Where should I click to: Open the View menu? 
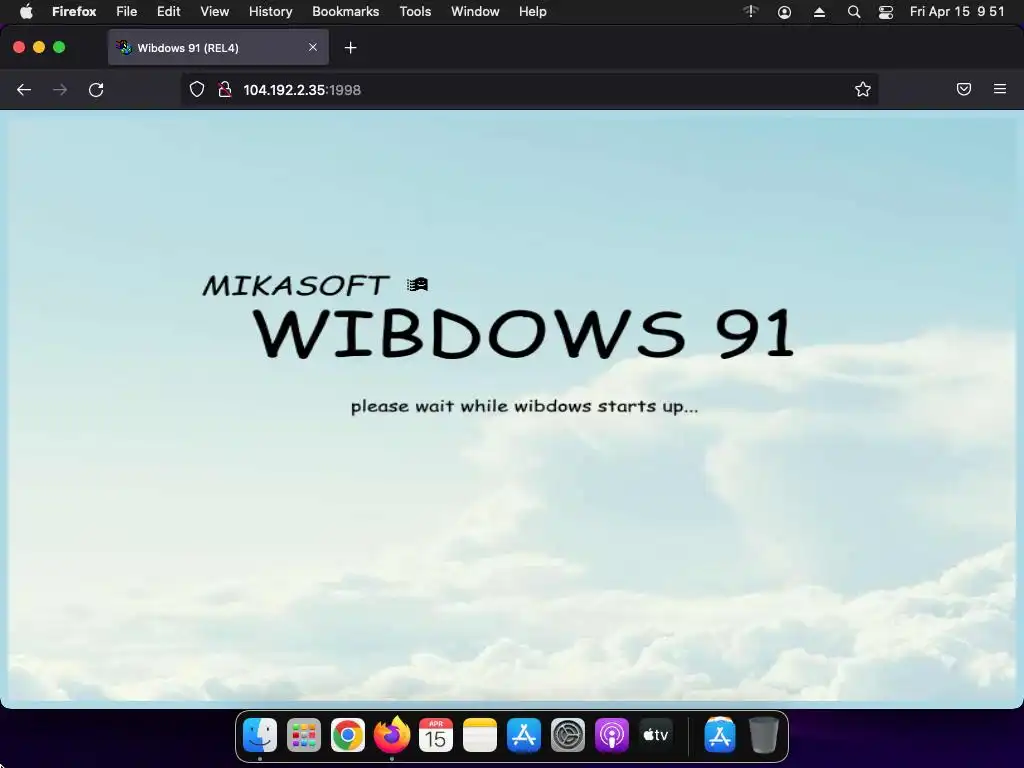[214, 12]
